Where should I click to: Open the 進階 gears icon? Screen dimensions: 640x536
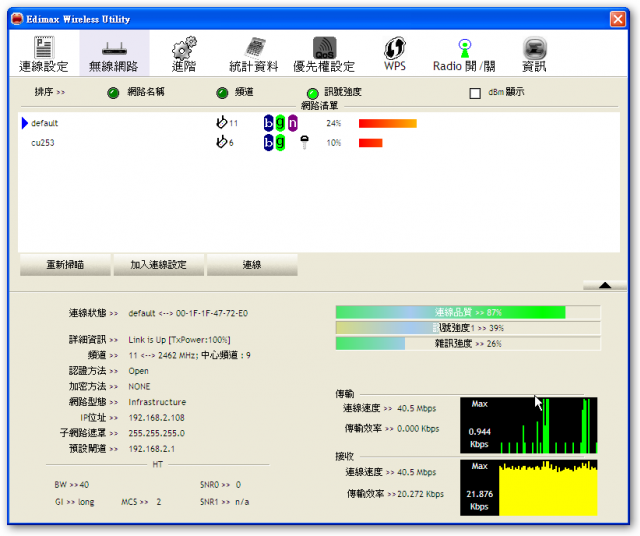[x=184, y=48]
